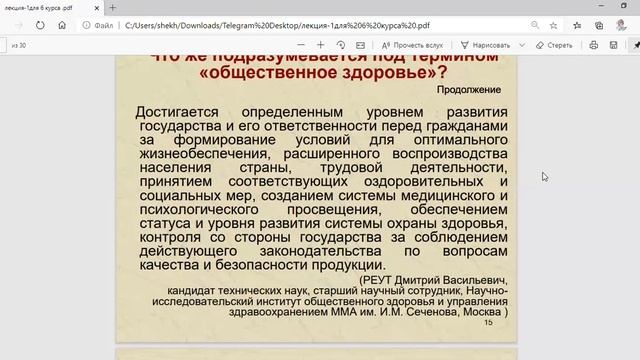Rotate the PDF page
The height and width of the screenshot is (360, 640).
[x=341, y=45]
